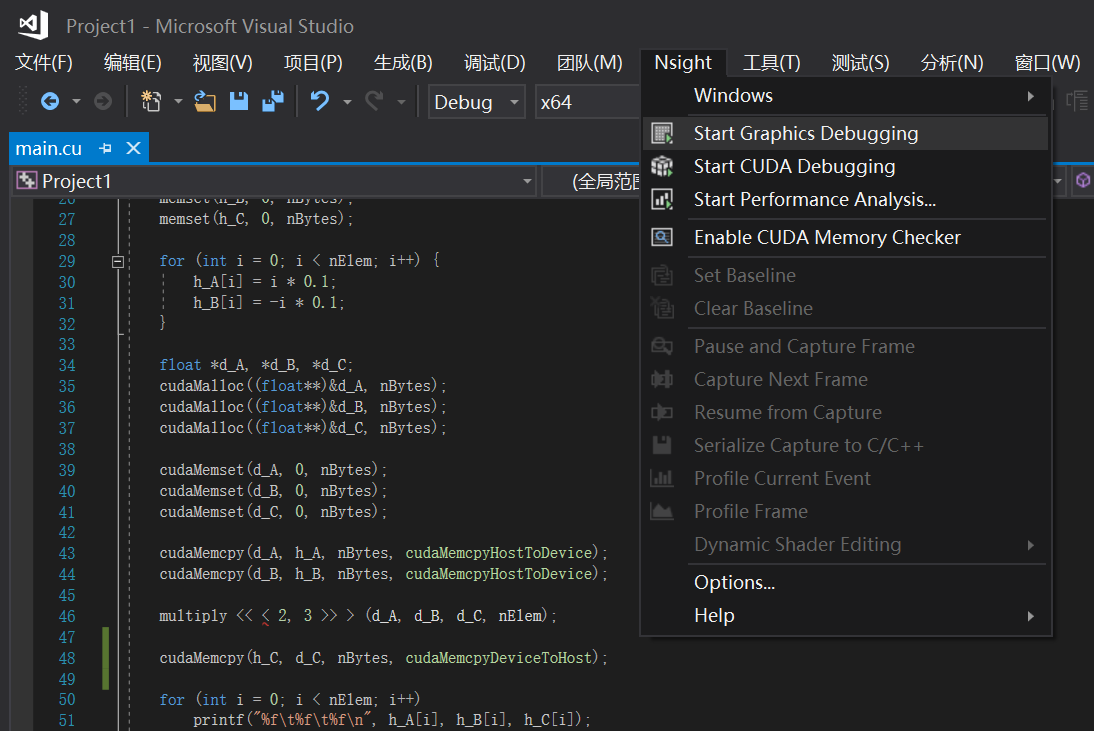Click the Set Baseline icon
1094x731 pixels.
point(662,276)
